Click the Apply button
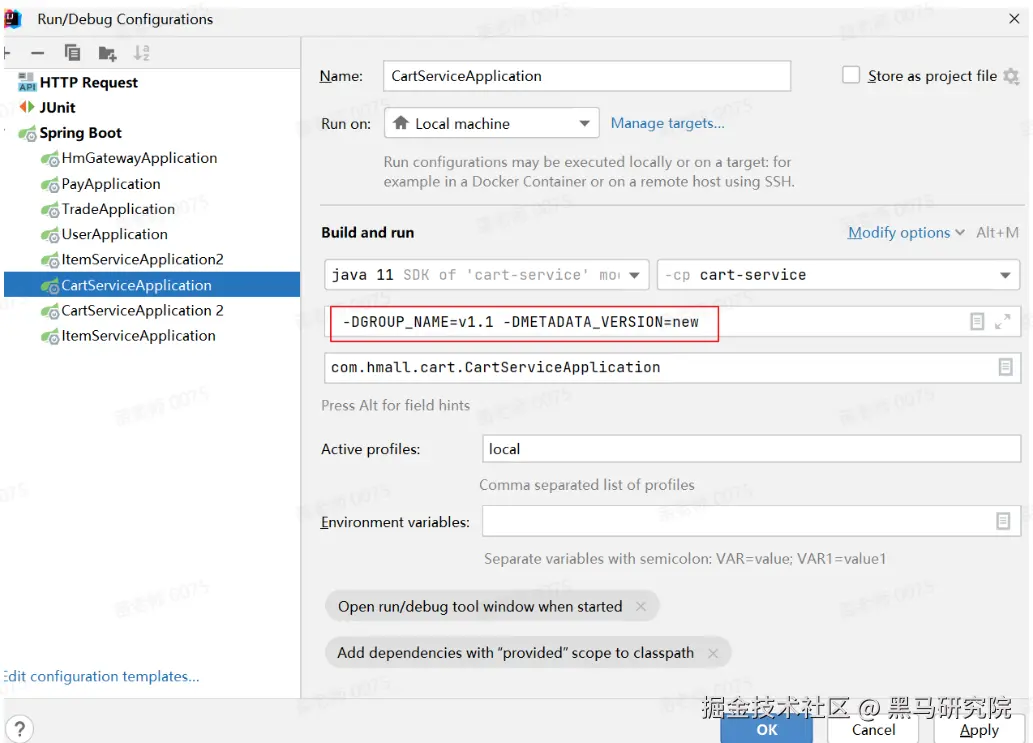Image resolution: width=1033 pixels, height=743 pixels. [x=979, y=729]
